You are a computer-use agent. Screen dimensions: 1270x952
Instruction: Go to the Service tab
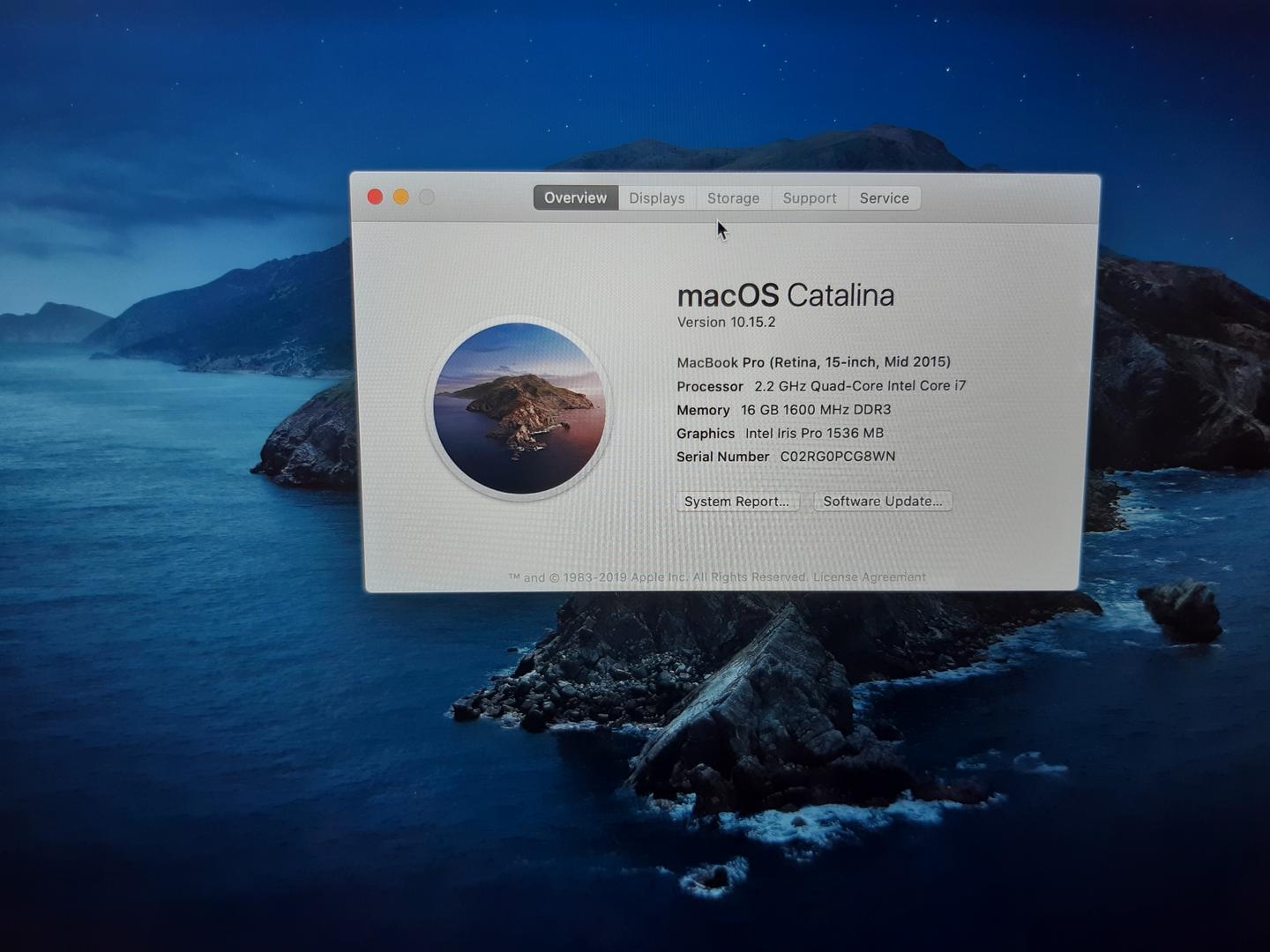pyautogui.click(x=884, y=198)
